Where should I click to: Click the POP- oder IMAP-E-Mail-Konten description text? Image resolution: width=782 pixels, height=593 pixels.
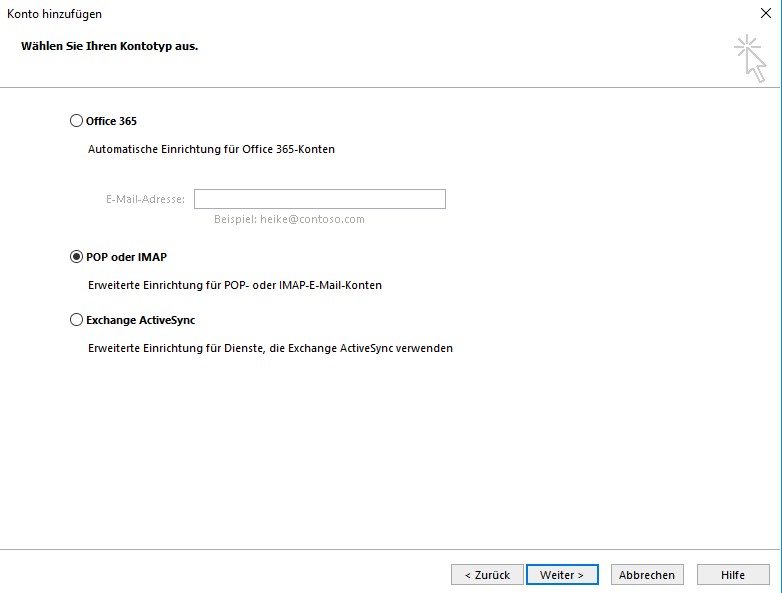tap(235, 285)
